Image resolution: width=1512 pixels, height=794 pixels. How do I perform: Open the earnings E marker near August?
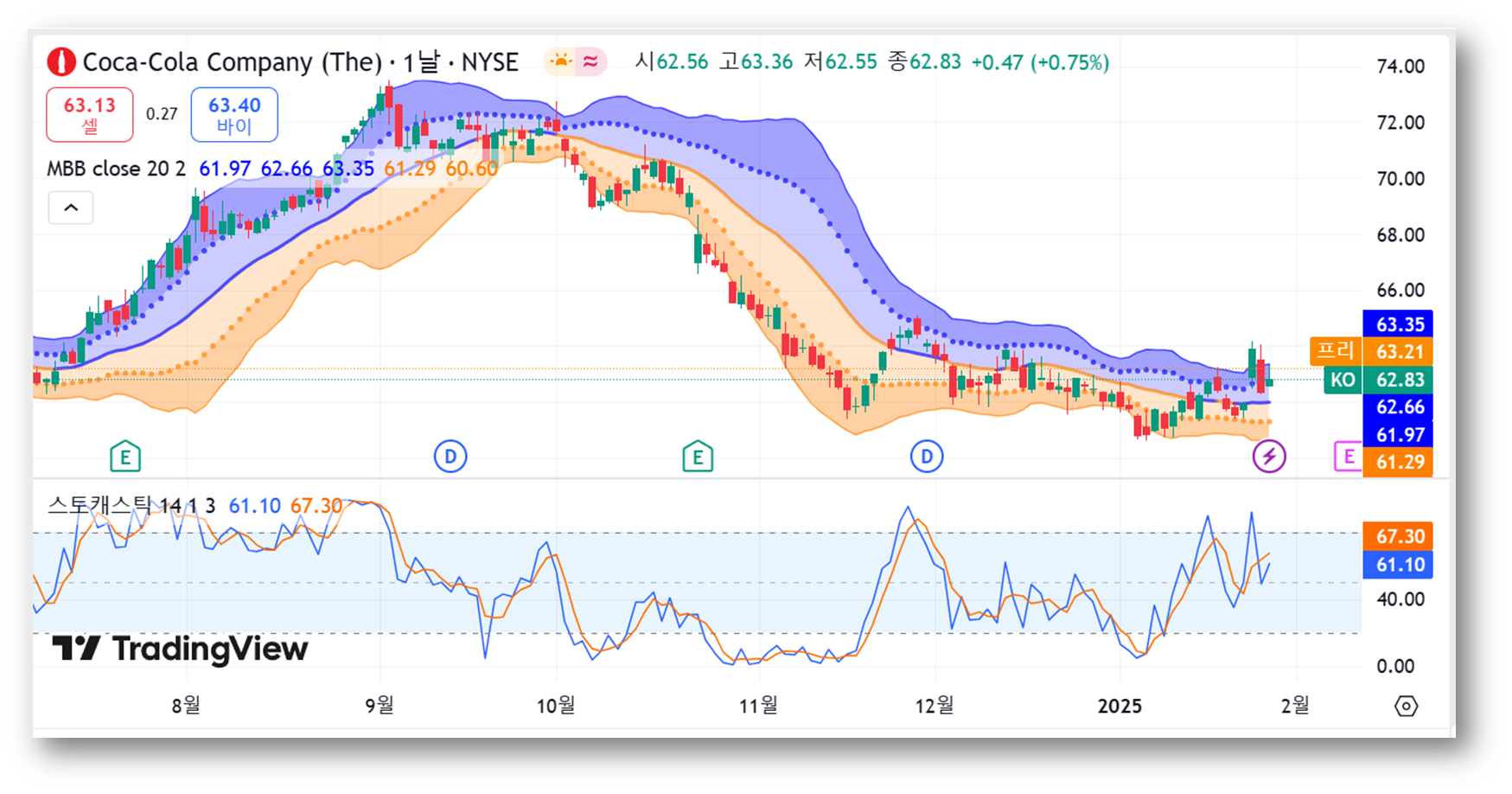click(x=125, y=457)
